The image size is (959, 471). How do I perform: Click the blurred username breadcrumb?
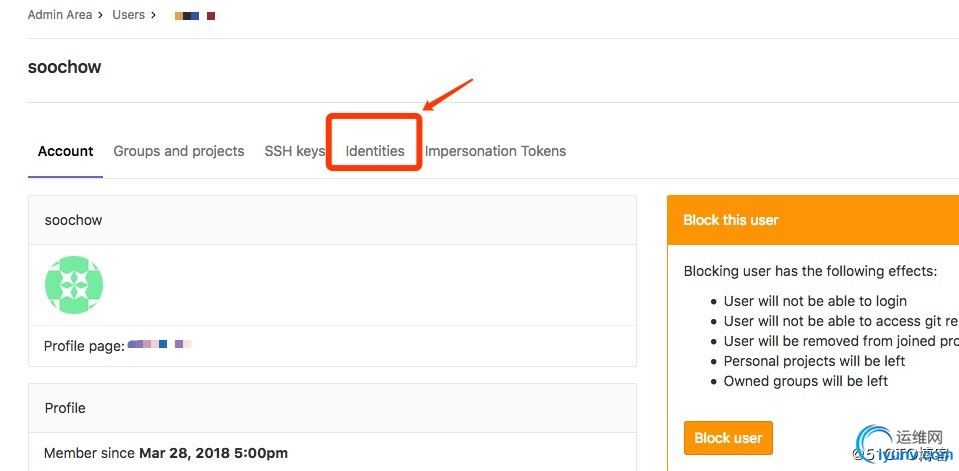pyautogui.click(x=195, y=16)
